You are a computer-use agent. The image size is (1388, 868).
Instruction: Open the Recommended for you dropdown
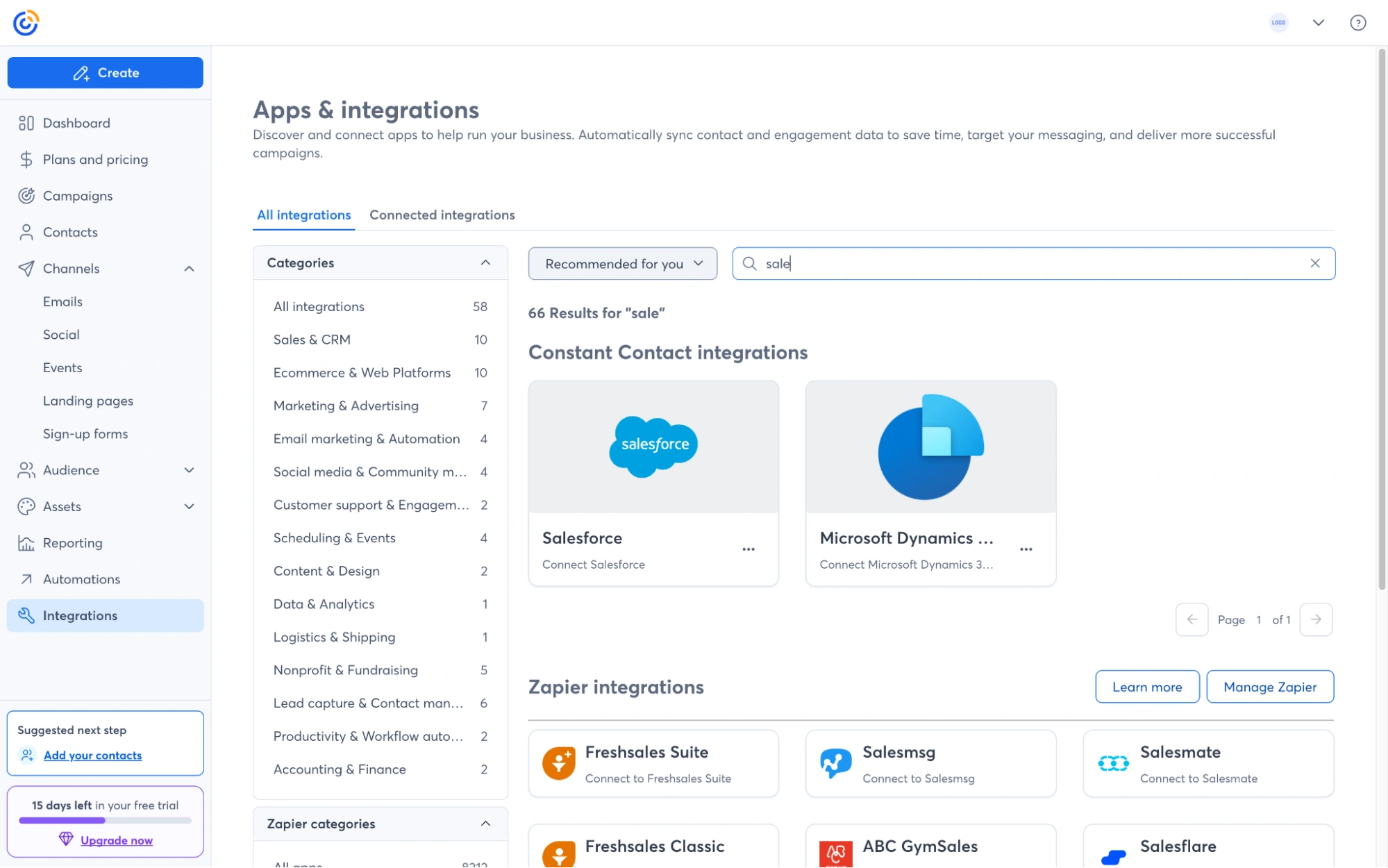[622, 263]
